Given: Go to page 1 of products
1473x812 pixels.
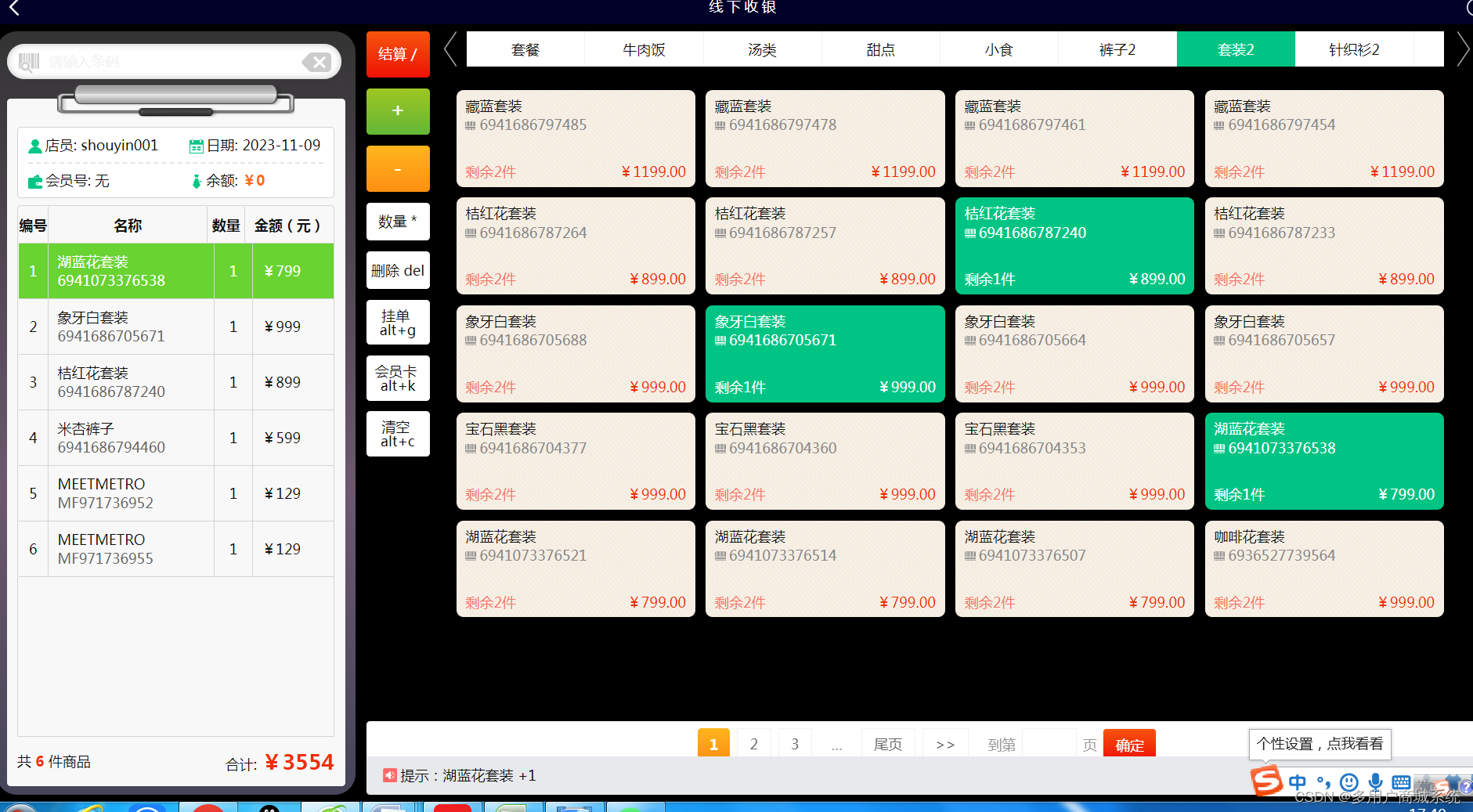Looking at the screenshot, I should coord(713,744).
